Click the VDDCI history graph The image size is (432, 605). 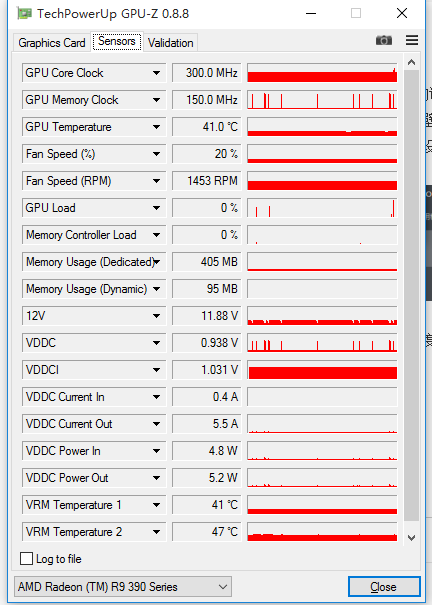[x=322, y=370]
